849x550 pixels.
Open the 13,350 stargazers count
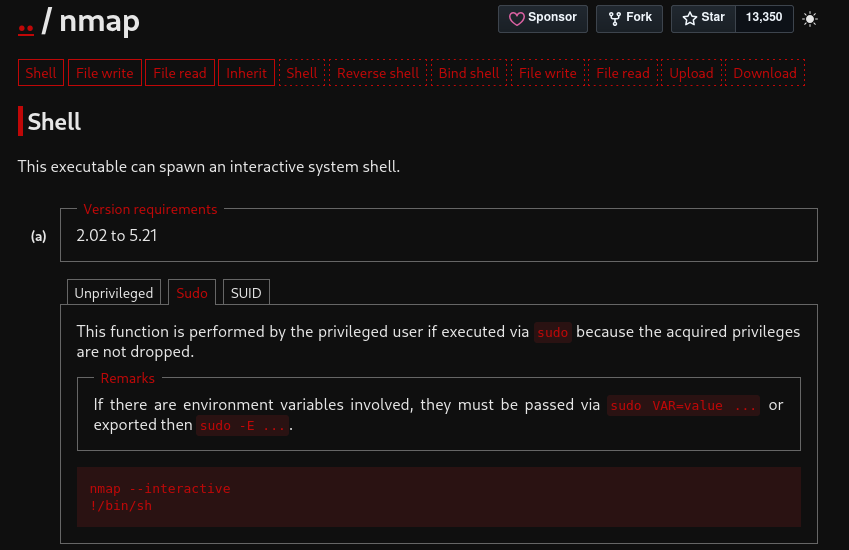pos(764,17)
